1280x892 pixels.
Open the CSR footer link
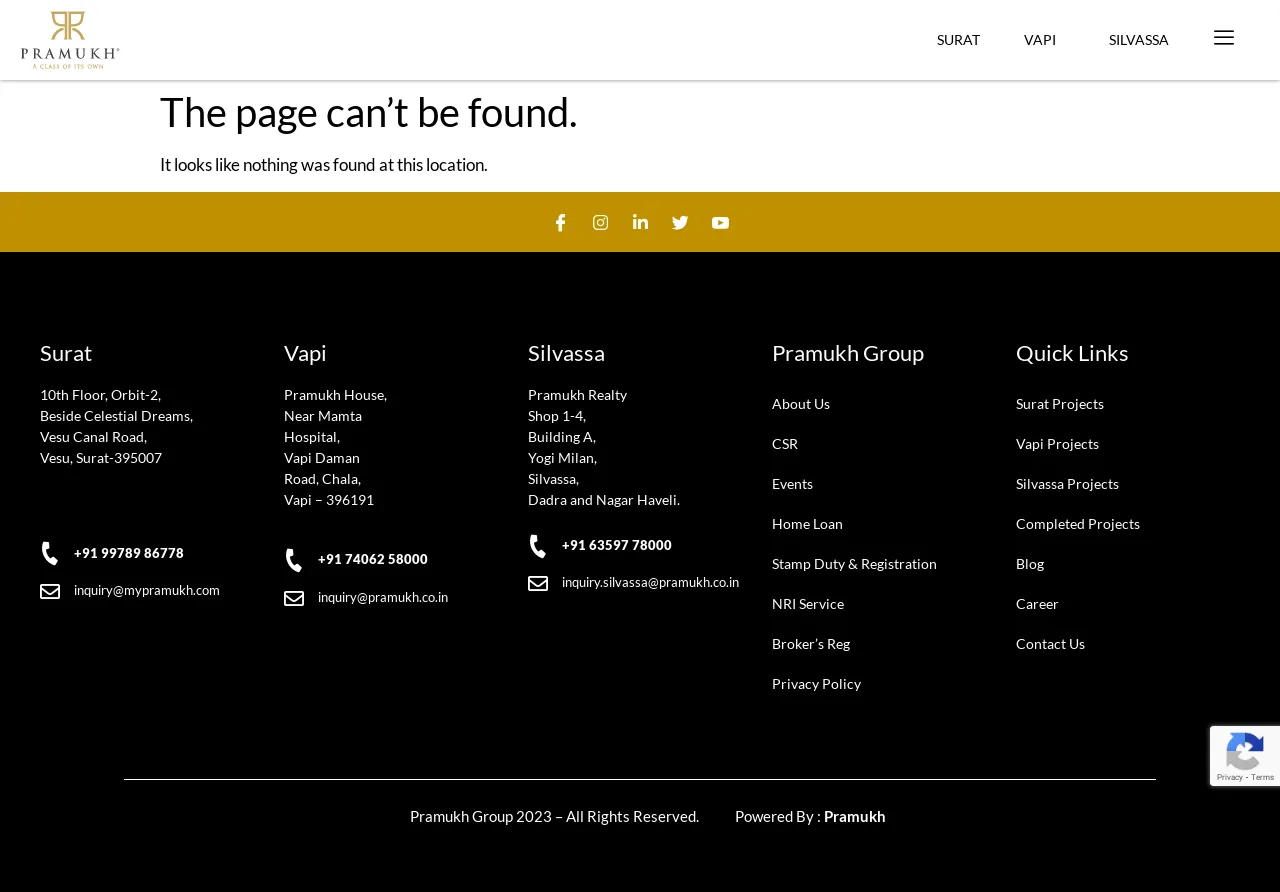point(785,444)
